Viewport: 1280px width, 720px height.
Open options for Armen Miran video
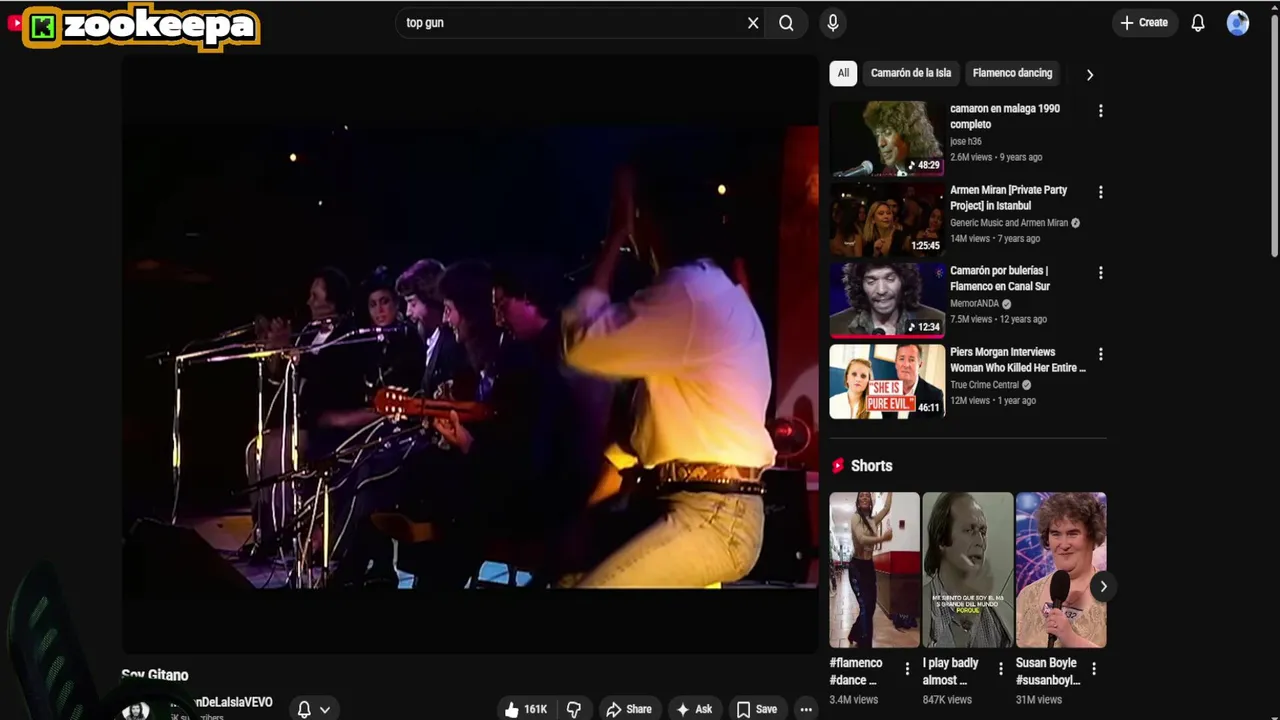(1101, 192)
